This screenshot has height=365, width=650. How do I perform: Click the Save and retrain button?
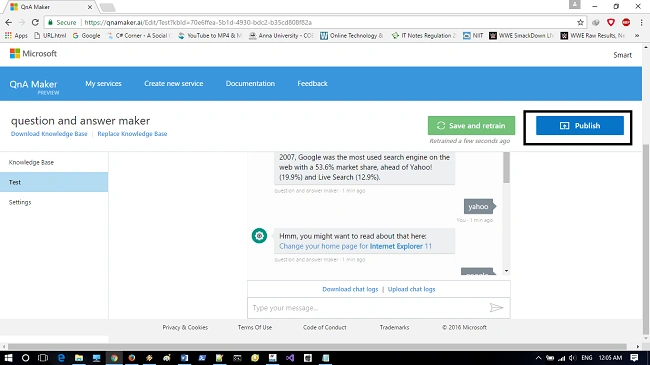pyautogui.click(x=471, y=125)
